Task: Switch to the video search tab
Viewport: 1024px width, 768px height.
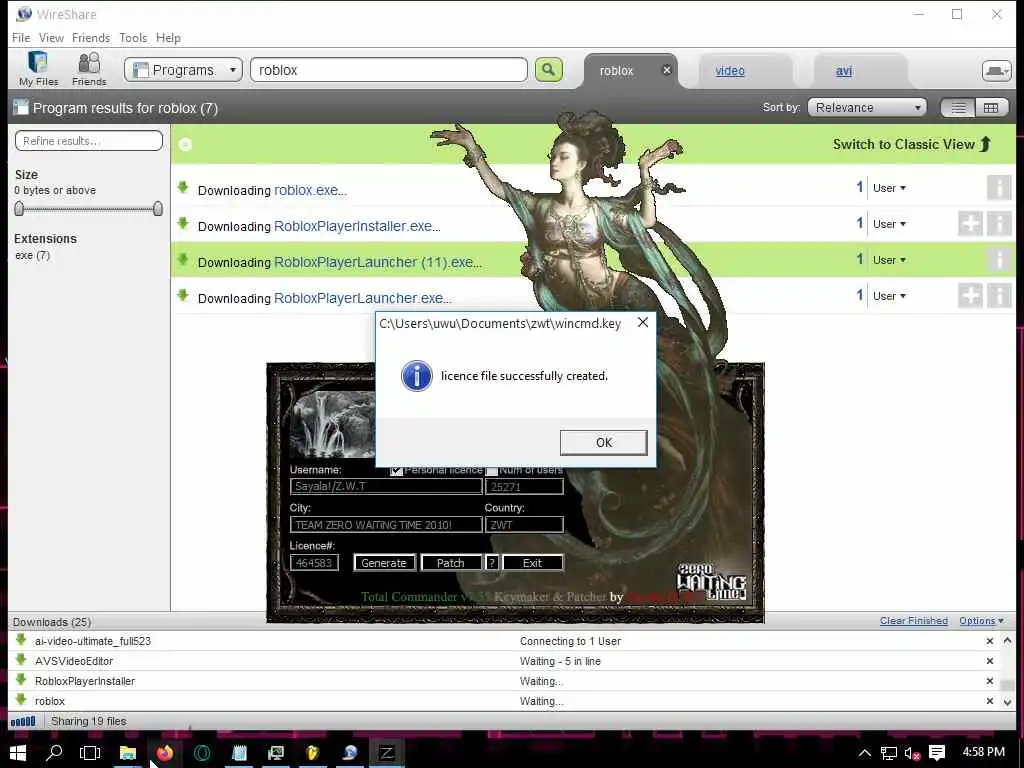Action: (729, 71)
